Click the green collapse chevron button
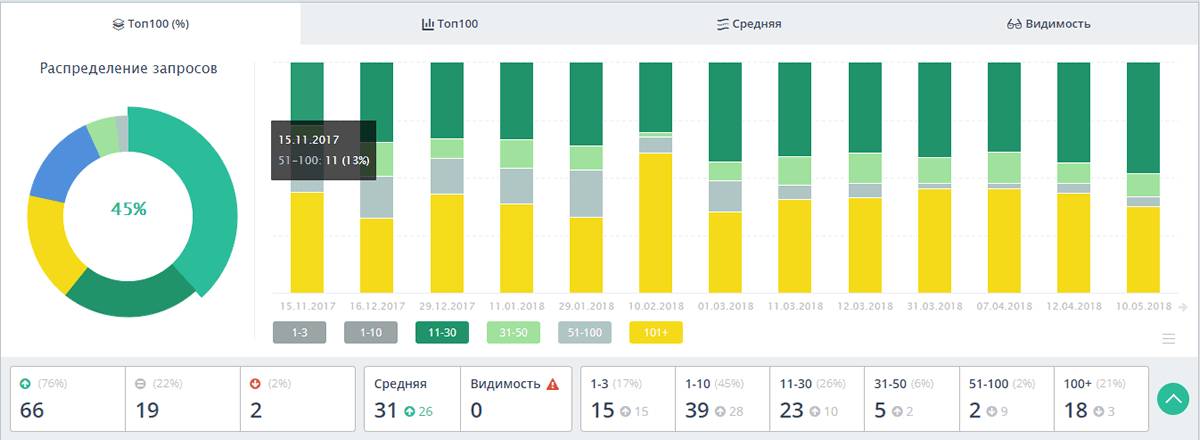1200x440 pixels. [1172, 399]
